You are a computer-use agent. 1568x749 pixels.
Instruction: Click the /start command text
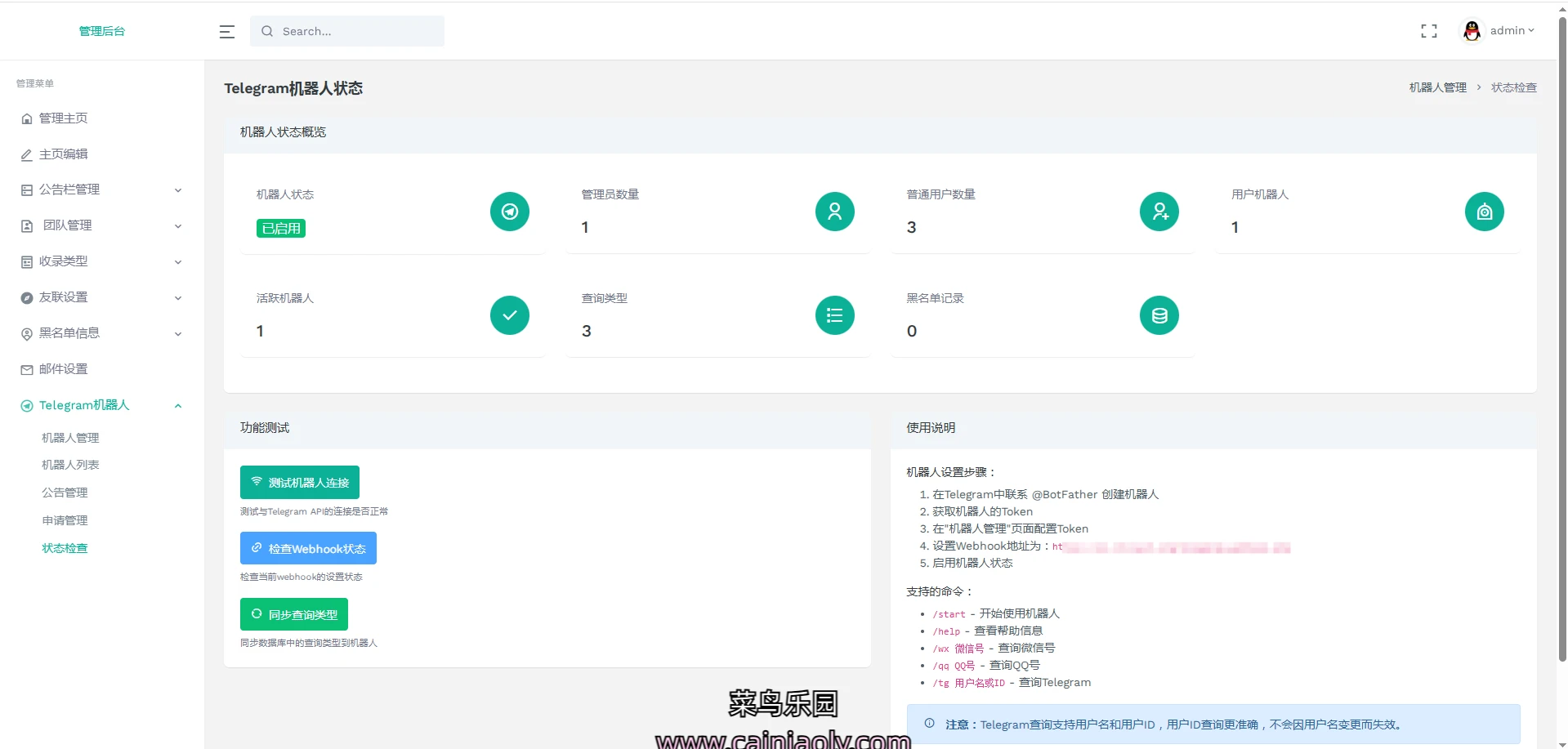(949, 614)
